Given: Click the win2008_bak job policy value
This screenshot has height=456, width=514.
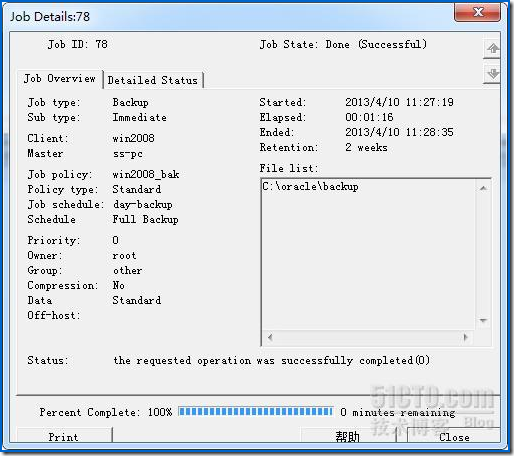Looking at the screenshot, I should pos(146,174).
